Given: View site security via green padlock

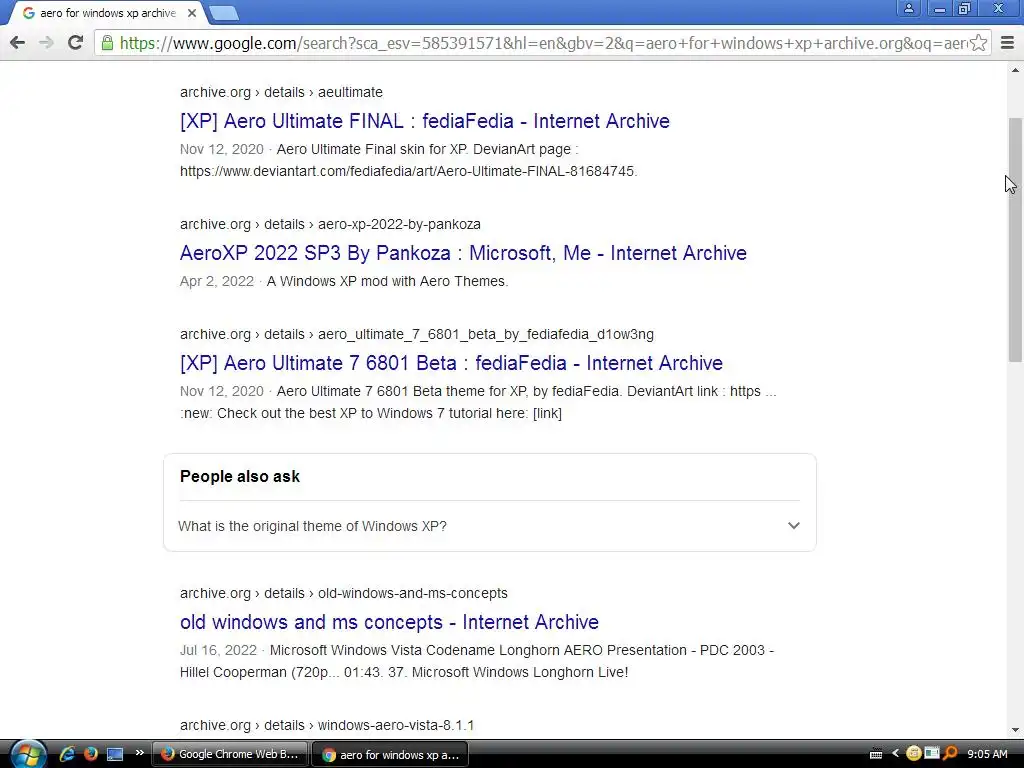Looking at the screenshot, I should click(107, 43).
